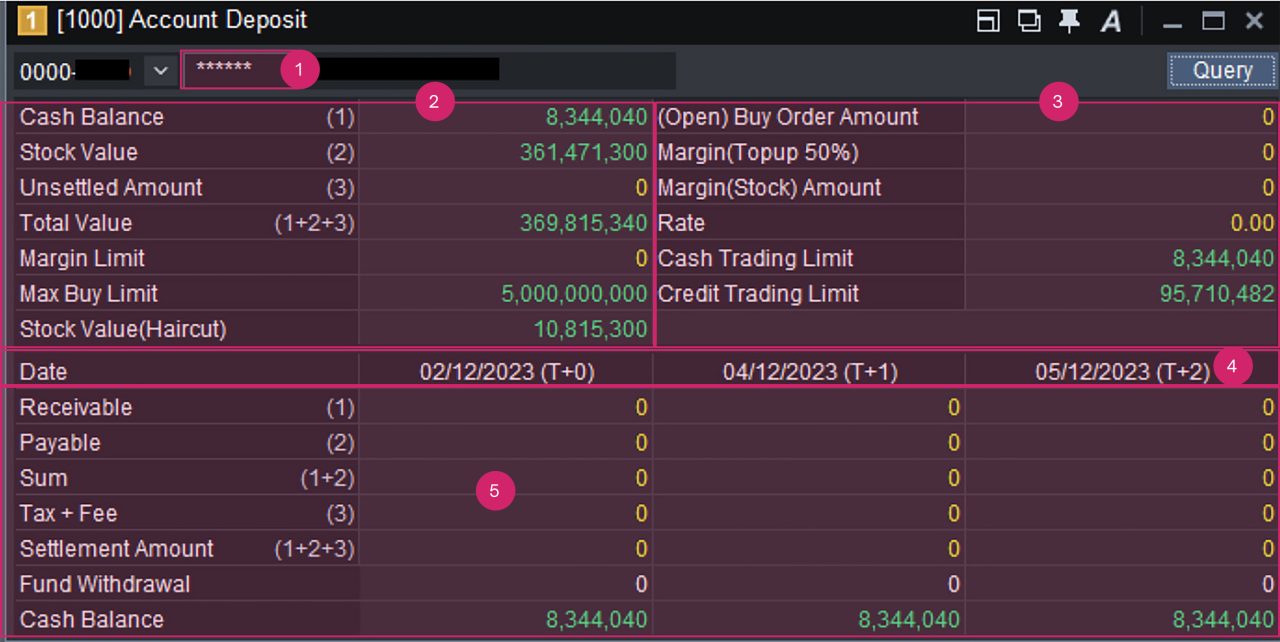Click the Stock Value amount 361,471,300
Viewport: 1280px width, 642px height.
click(x=583, y=152)
